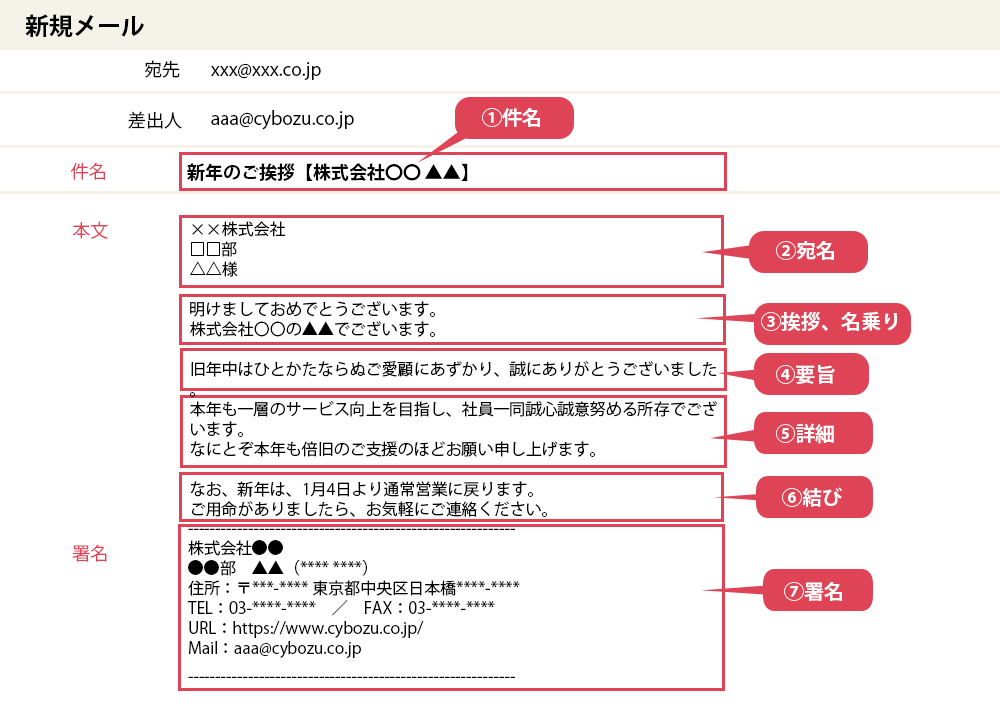Click the ⑦署名 label badge
The width and height of the screenshot is (1000, 719).
pos(817,590)
